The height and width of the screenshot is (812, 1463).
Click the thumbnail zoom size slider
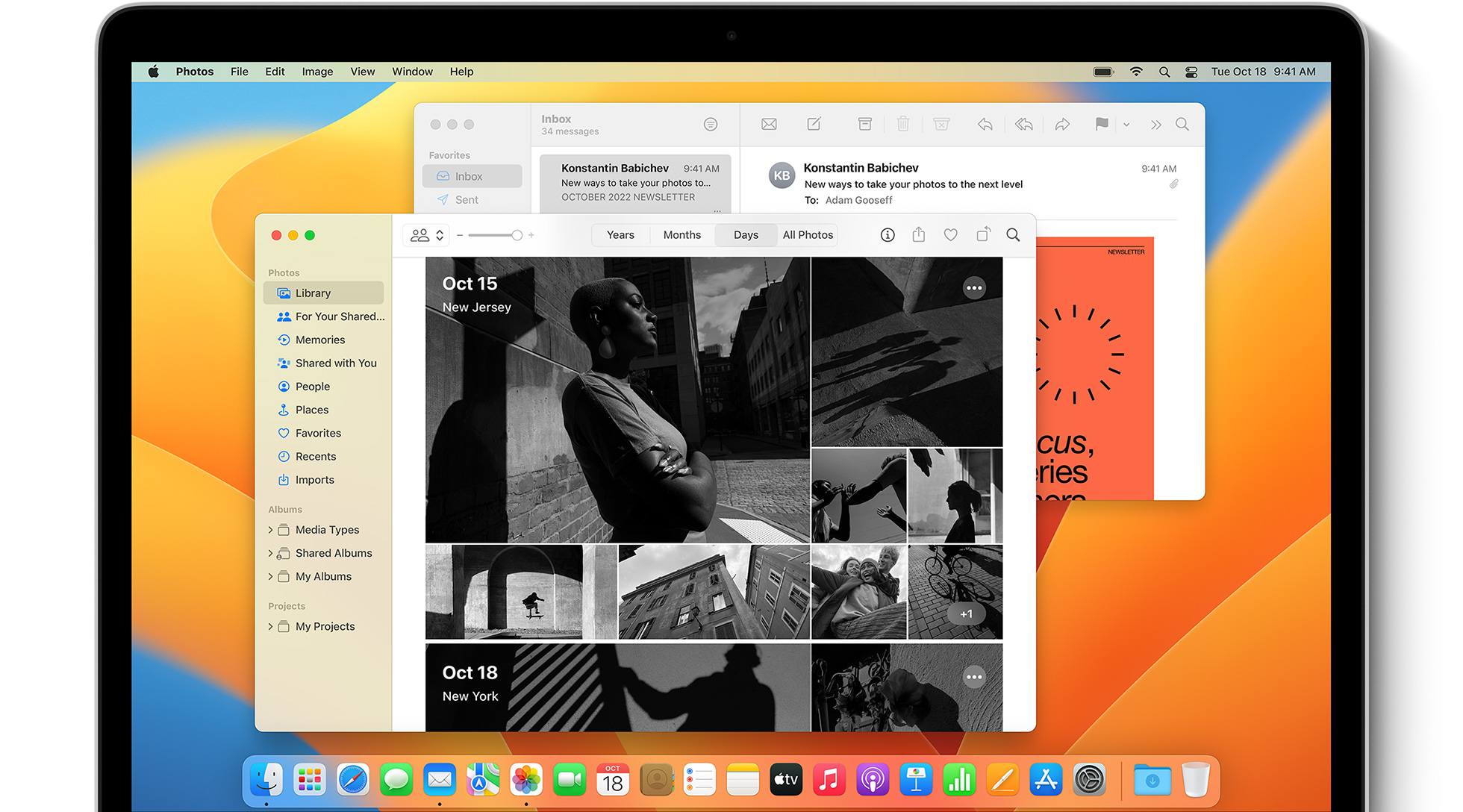coord(517,235)
